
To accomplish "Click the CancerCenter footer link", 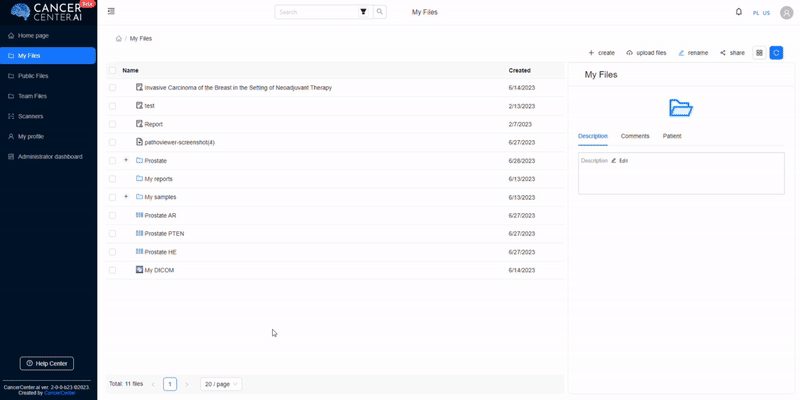I will point(60,393).
